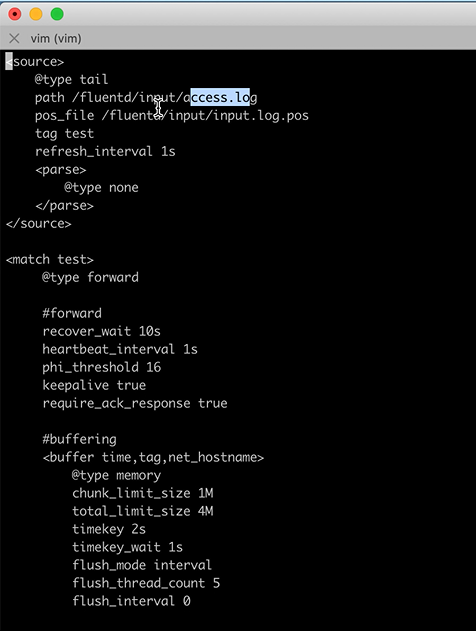Click the recover_wait 10s setting
The width and height of the screenshot is (476, 632).
click(102, 331)
